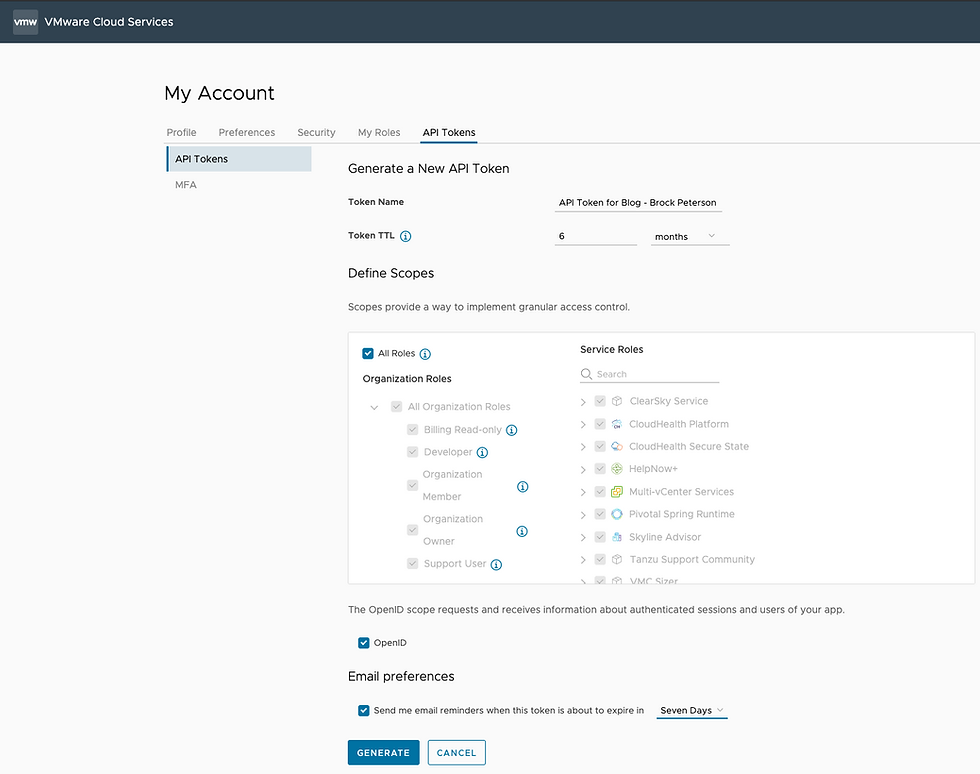The image size is (980, 774).
Task: Expand Multi-vCenter Services roles
Action: pos(583,492)
